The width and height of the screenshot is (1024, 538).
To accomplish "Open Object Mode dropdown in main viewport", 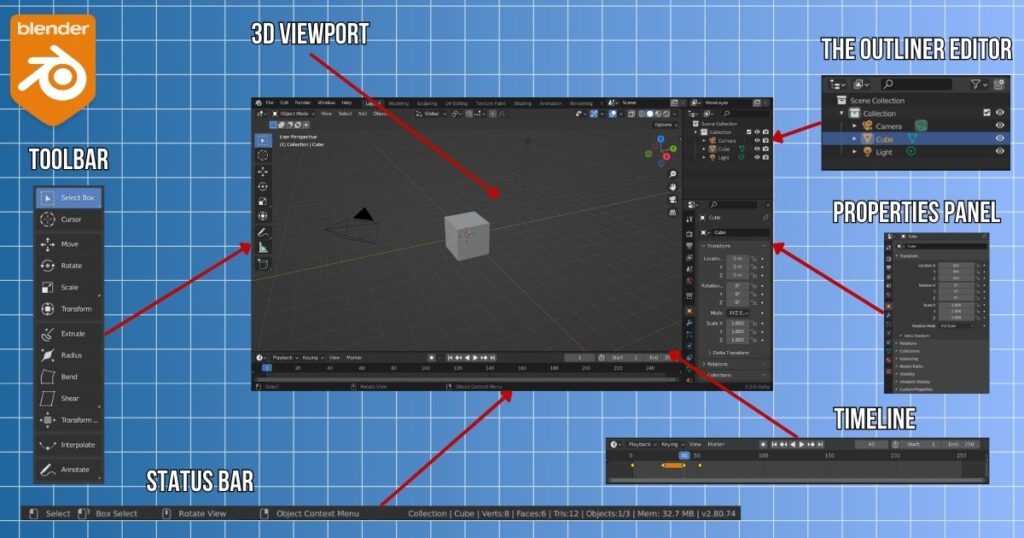I will click(x=293, y=114).
